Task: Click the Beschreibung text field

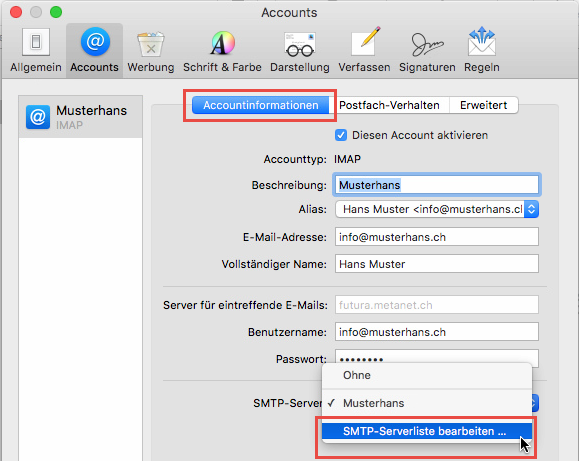Action: point(437,185)
